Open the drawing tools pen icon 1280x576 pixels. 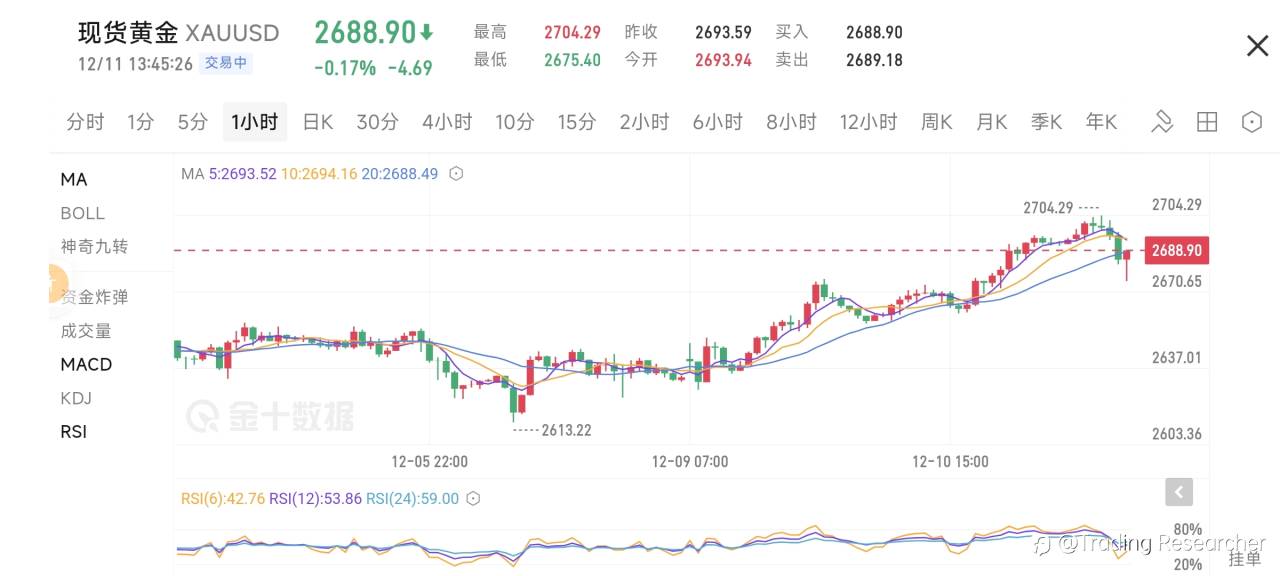coord(1162,122)
